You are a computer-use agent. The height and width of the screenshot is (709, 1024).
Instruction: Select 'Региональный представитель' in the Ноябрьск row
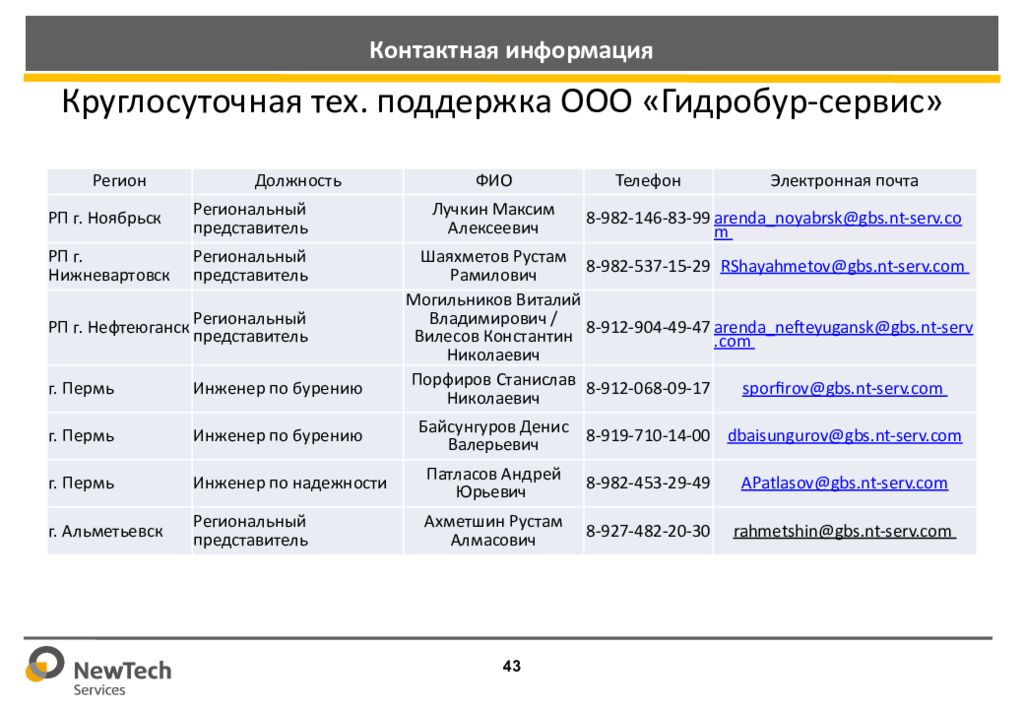tap(251, 219)
